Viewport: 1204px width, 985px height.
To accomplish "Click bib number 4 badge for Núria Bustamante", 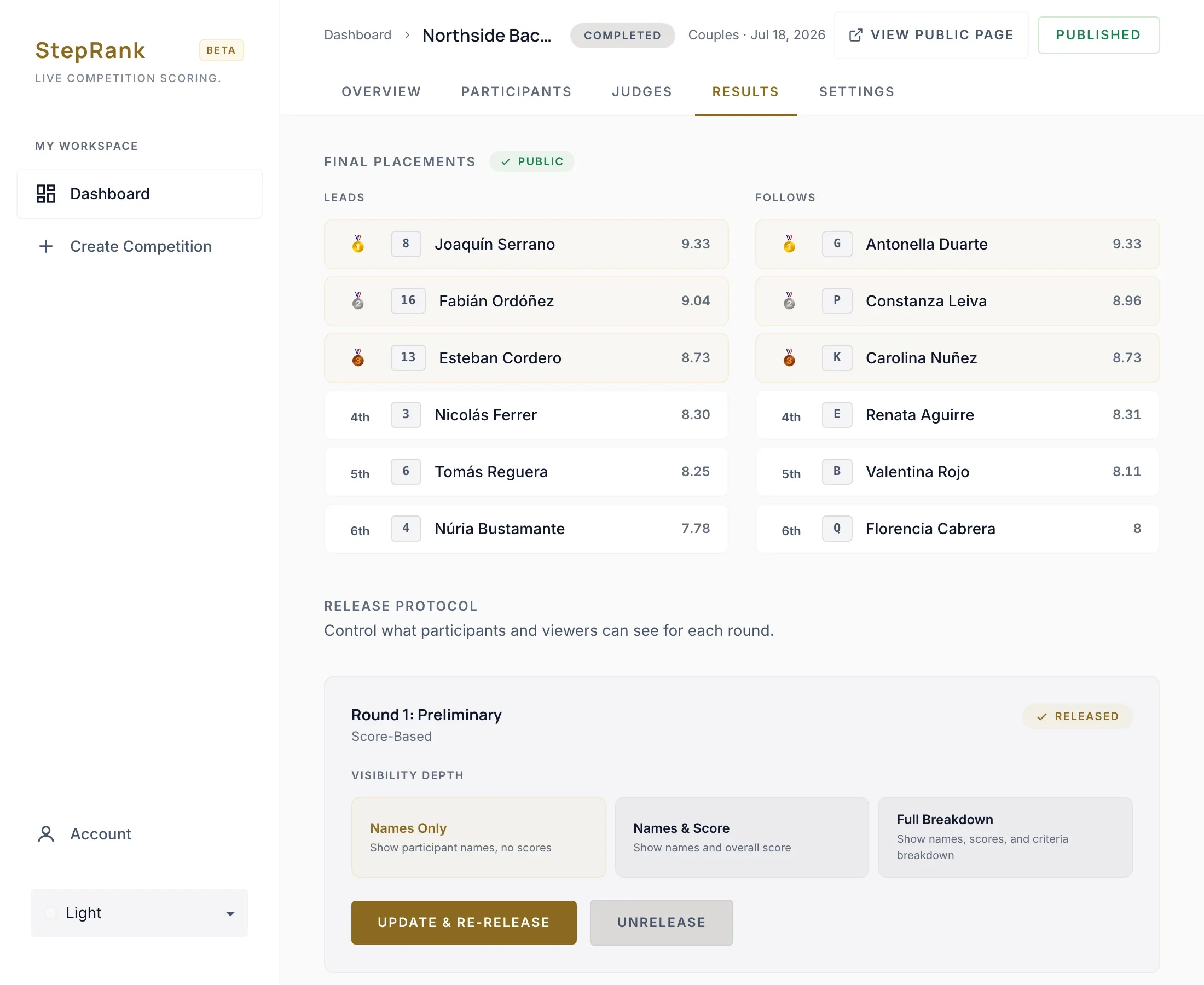I will click(x=406, y=528).
